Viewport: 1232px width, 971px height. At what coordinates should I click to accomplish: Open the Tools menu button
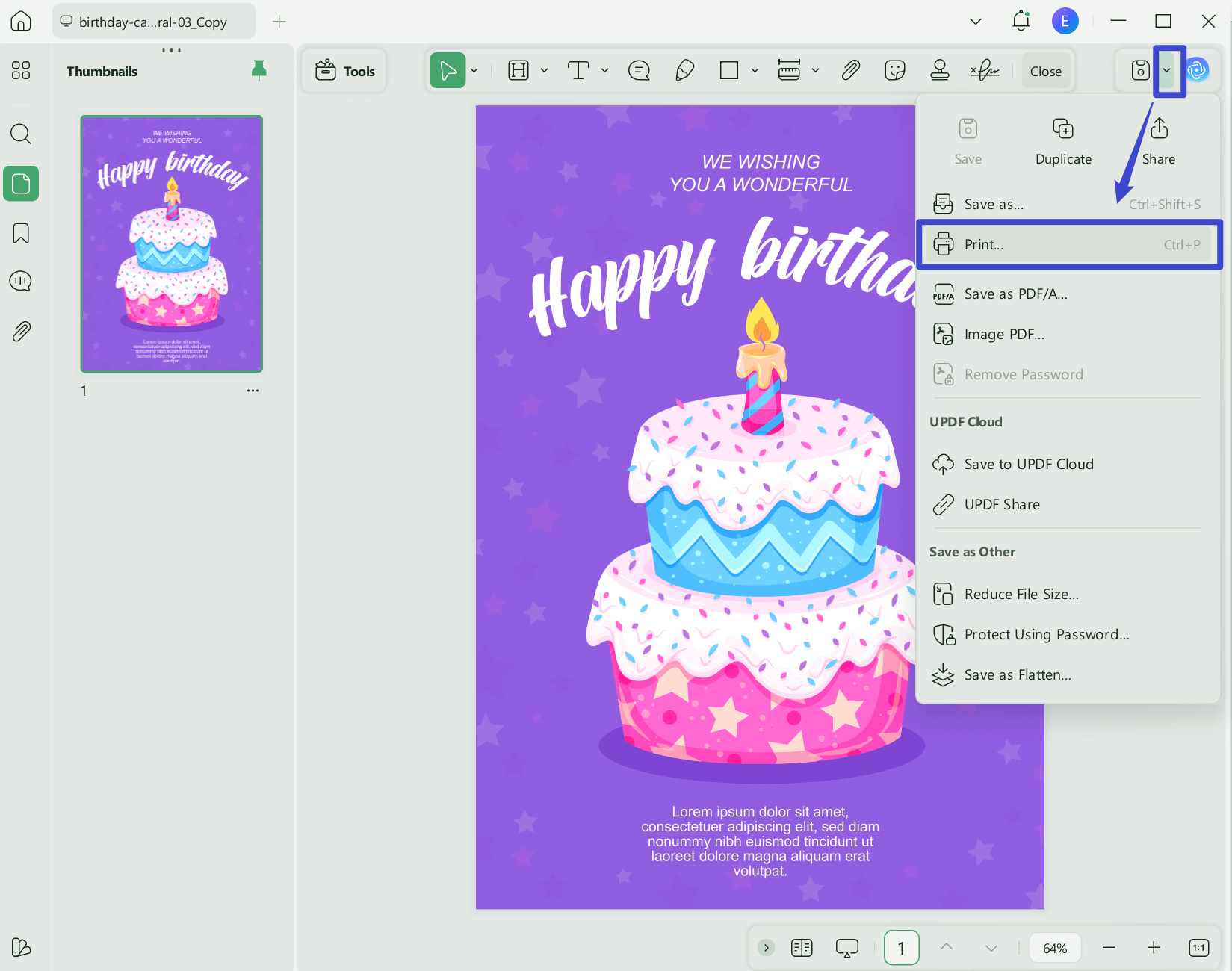[344, 71]
